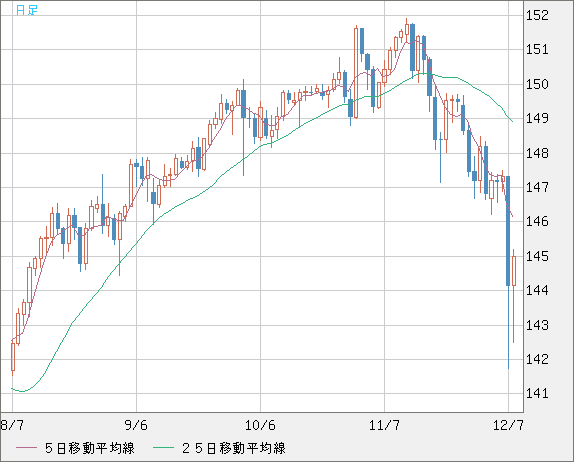Select the 25日移動平均線 legend text
Image resolution: width=574 pixels, height=462 pixels.
tap(234, 448)
